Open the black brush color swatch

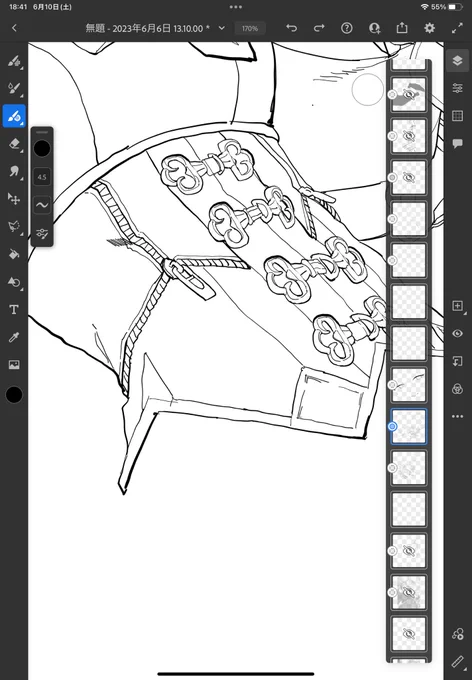42,149
